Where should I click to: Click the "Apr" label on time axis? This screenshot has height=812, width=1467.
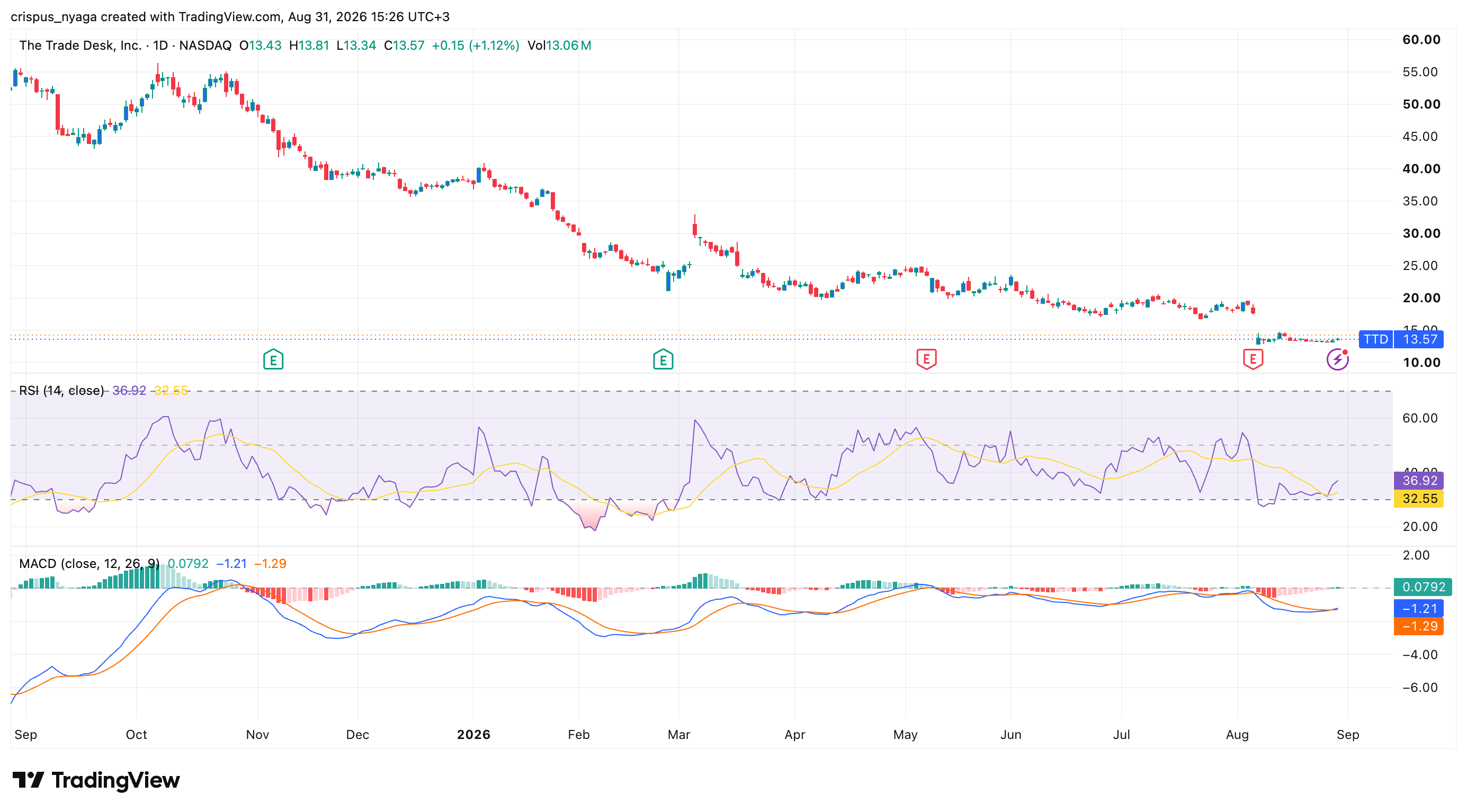tap(795, 735)
